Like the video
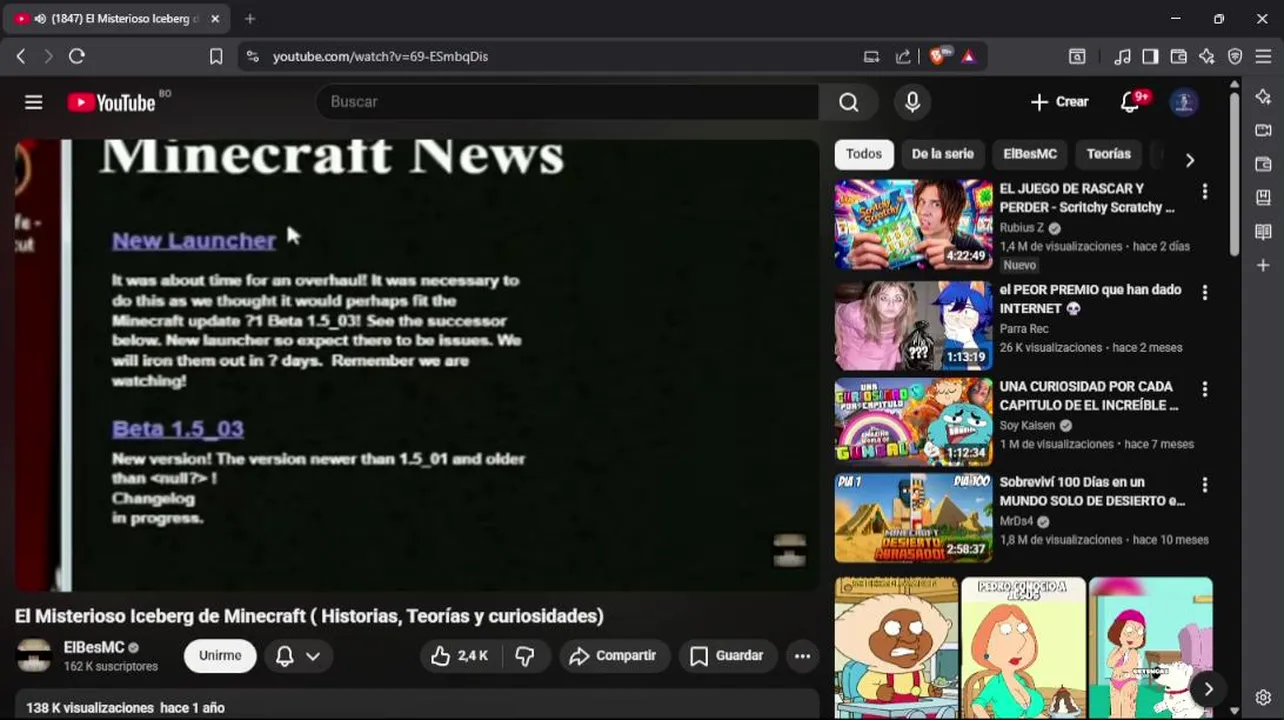The height and width of the screenshot is (720, 1284). click(459, 656)
